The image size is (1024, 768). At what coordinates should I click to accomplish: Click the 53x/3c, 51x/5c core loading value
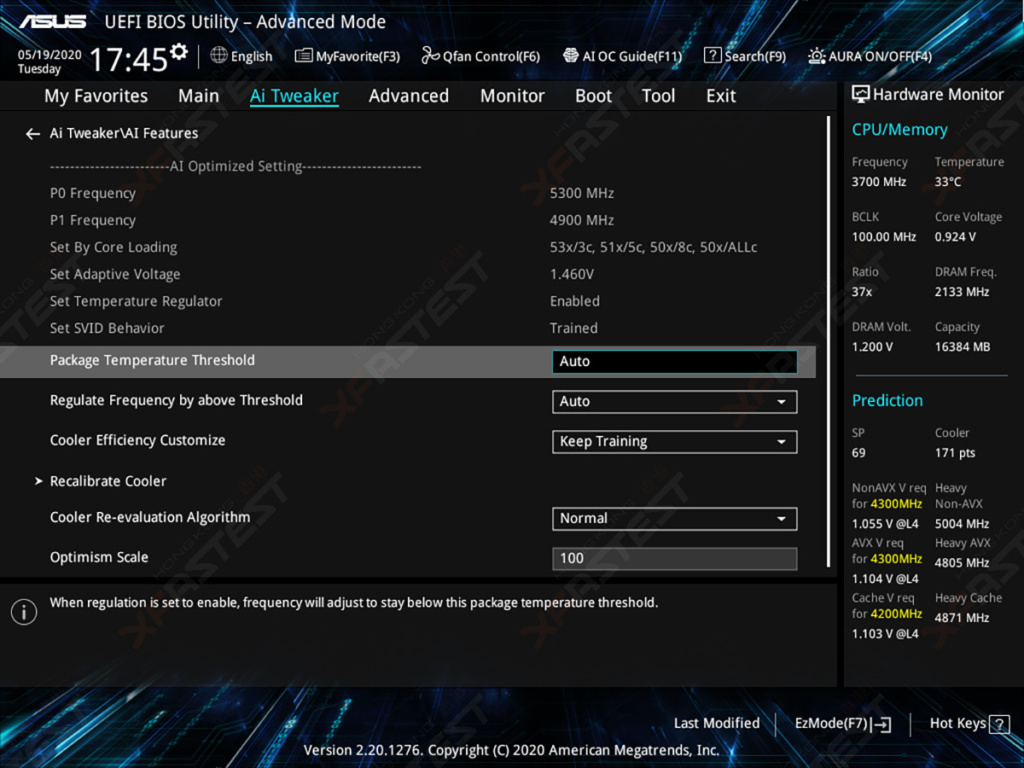(654, 248)
